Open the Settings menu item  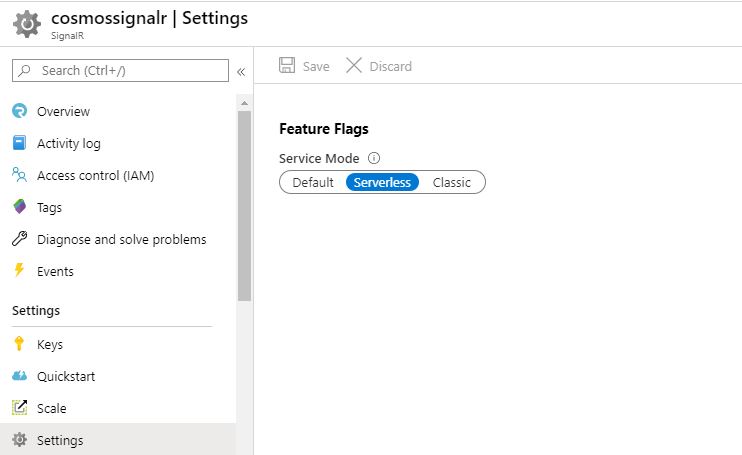click(x=118, y=440)
